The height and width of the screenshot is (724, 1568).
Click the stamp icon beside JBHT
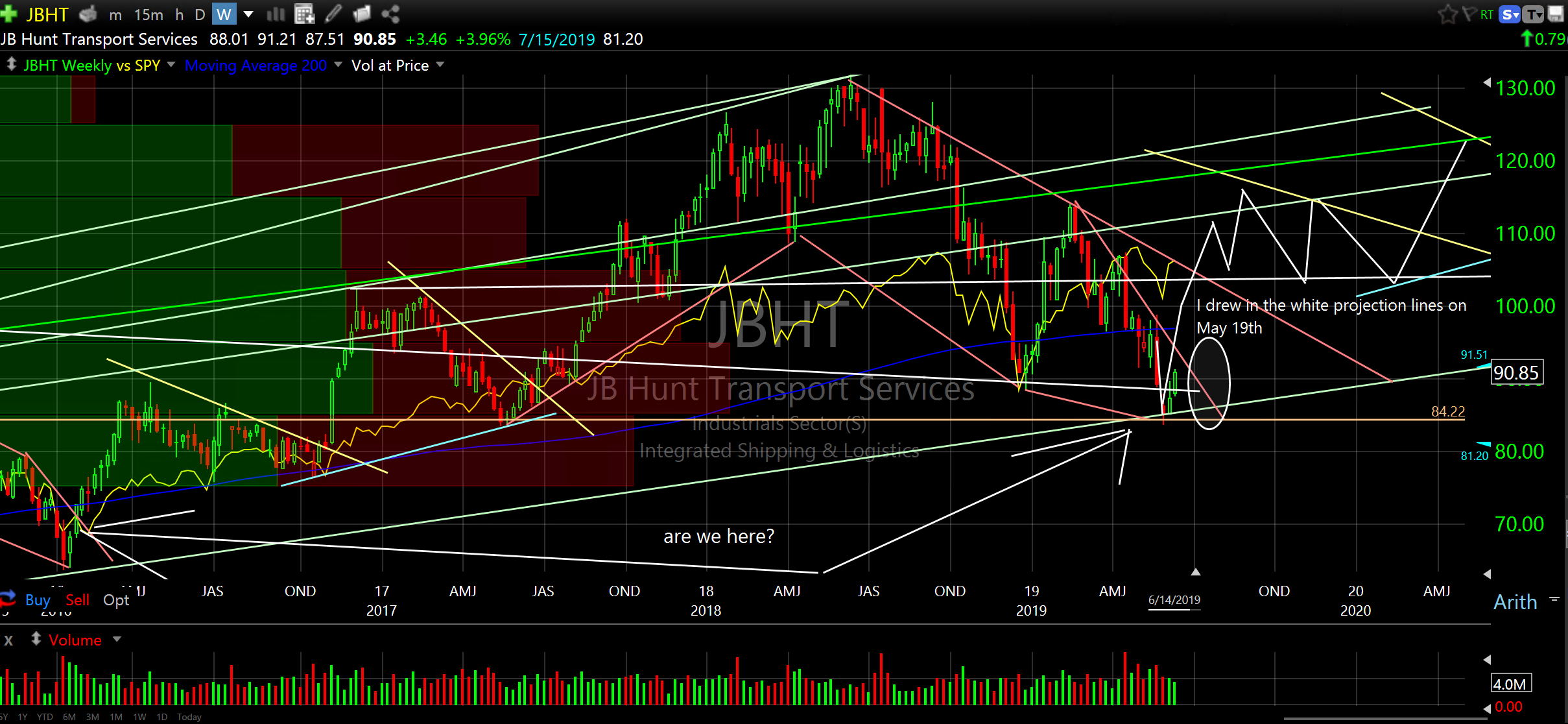(88, 14)
